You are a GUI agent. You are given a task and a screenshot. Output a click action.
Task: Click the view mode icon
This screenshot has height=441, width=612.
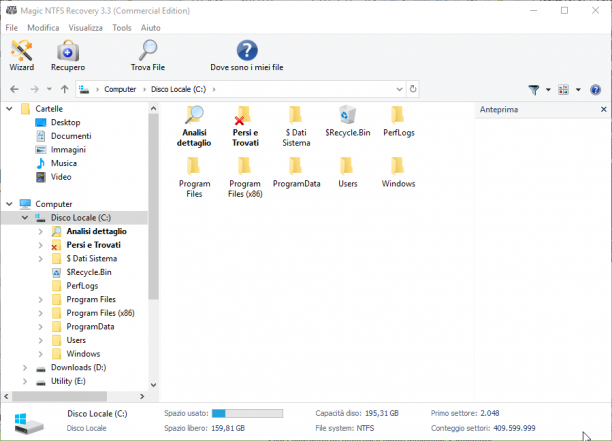[x=563, y=90]
